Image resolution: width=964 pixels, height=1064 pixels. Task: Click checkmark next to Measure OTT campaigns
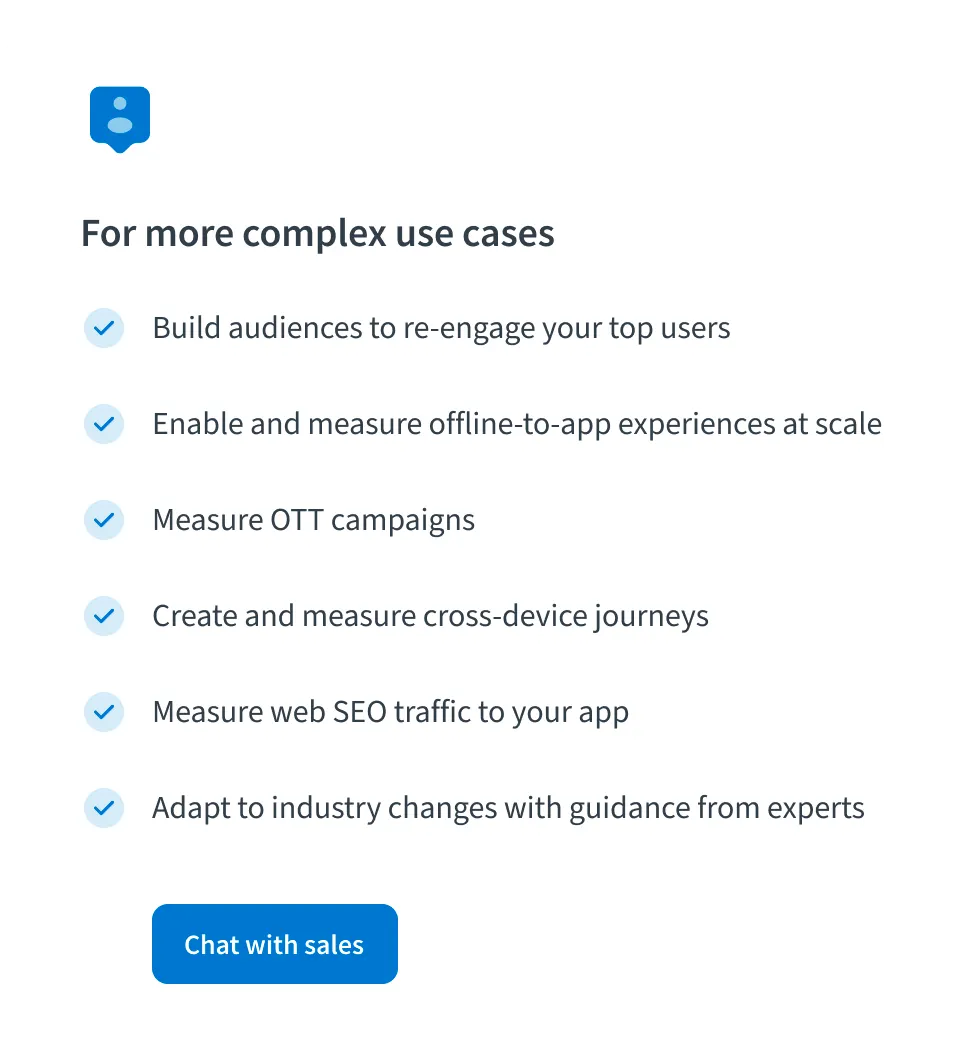104,520
